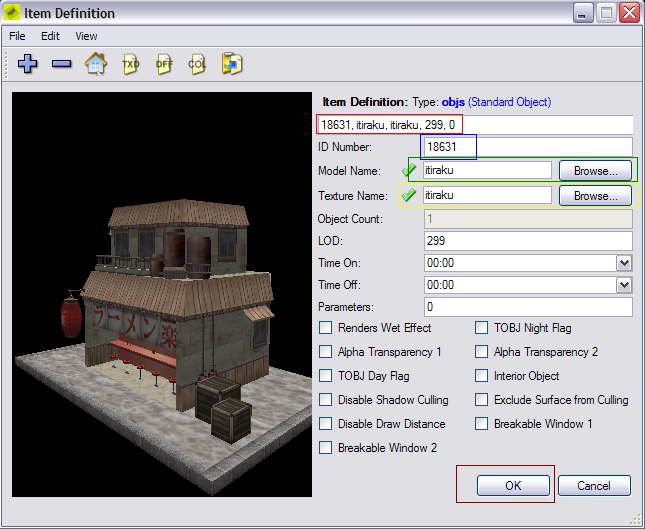
Task: Toggle Breakable Window 2 checkbox
Action: pyautogui.click(x=325, y=448)
